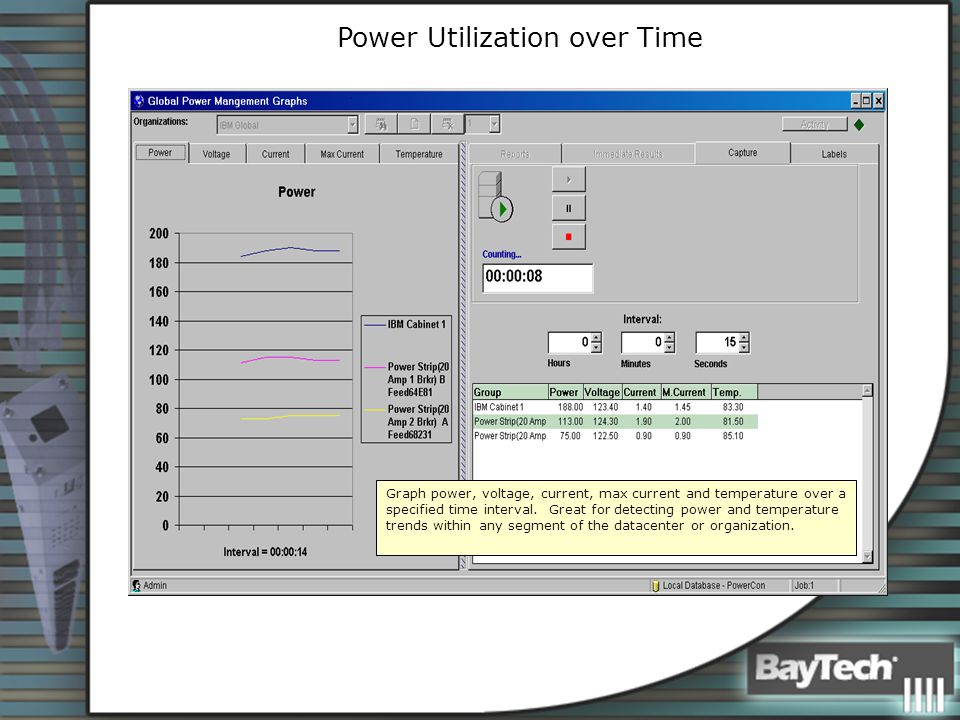Sort by the M.Current column header

click(685, 392)
